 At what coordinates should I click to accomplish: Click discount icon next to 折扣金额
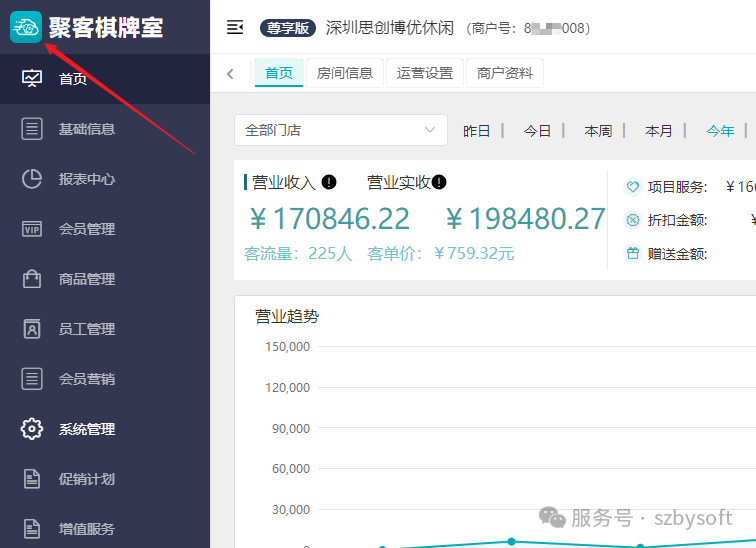click(633, 220)
